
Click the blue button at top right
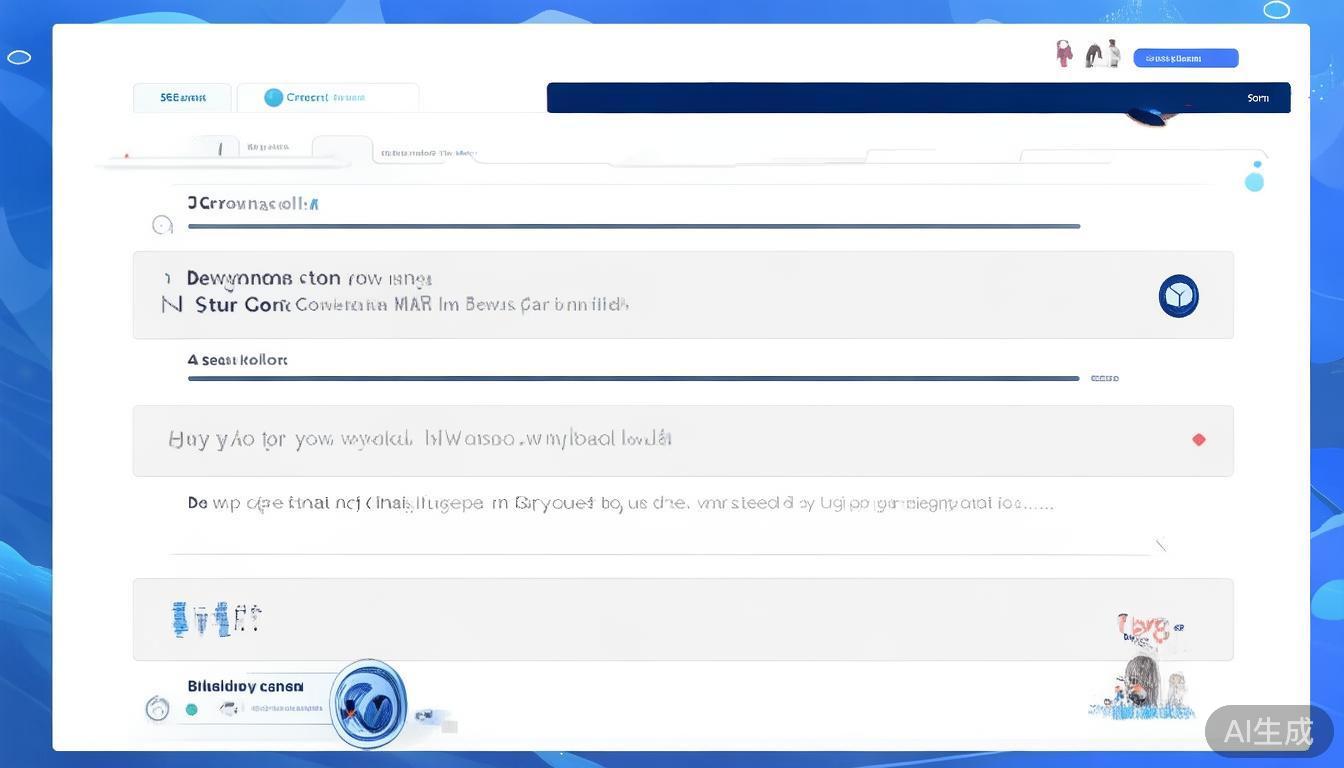(x=1185, y=58)
